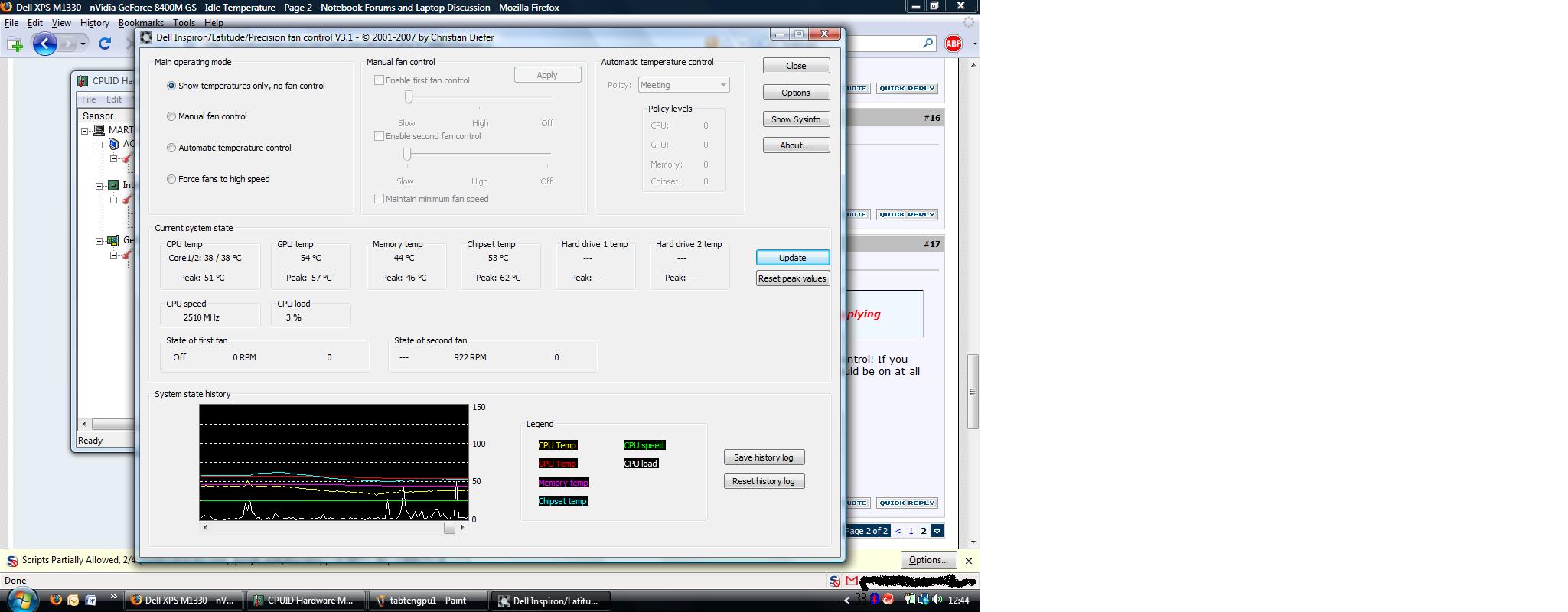
Task: Click 'Reset peak values'
Action: [793, 278]
